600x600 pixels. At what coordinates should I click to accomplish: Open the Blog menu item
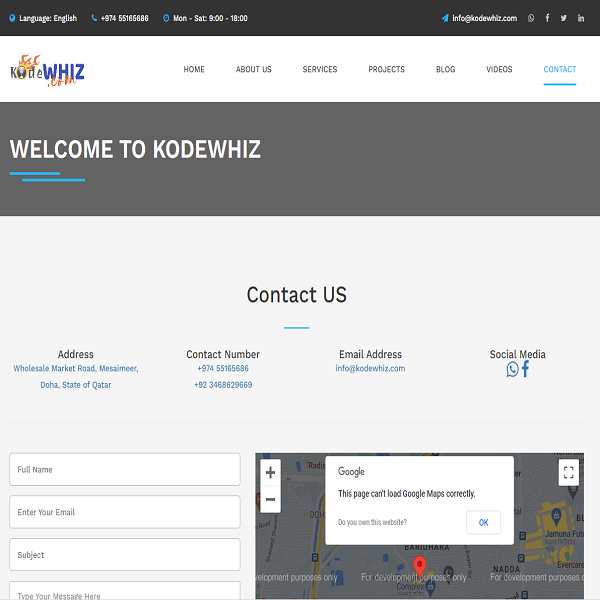(445, 69)
